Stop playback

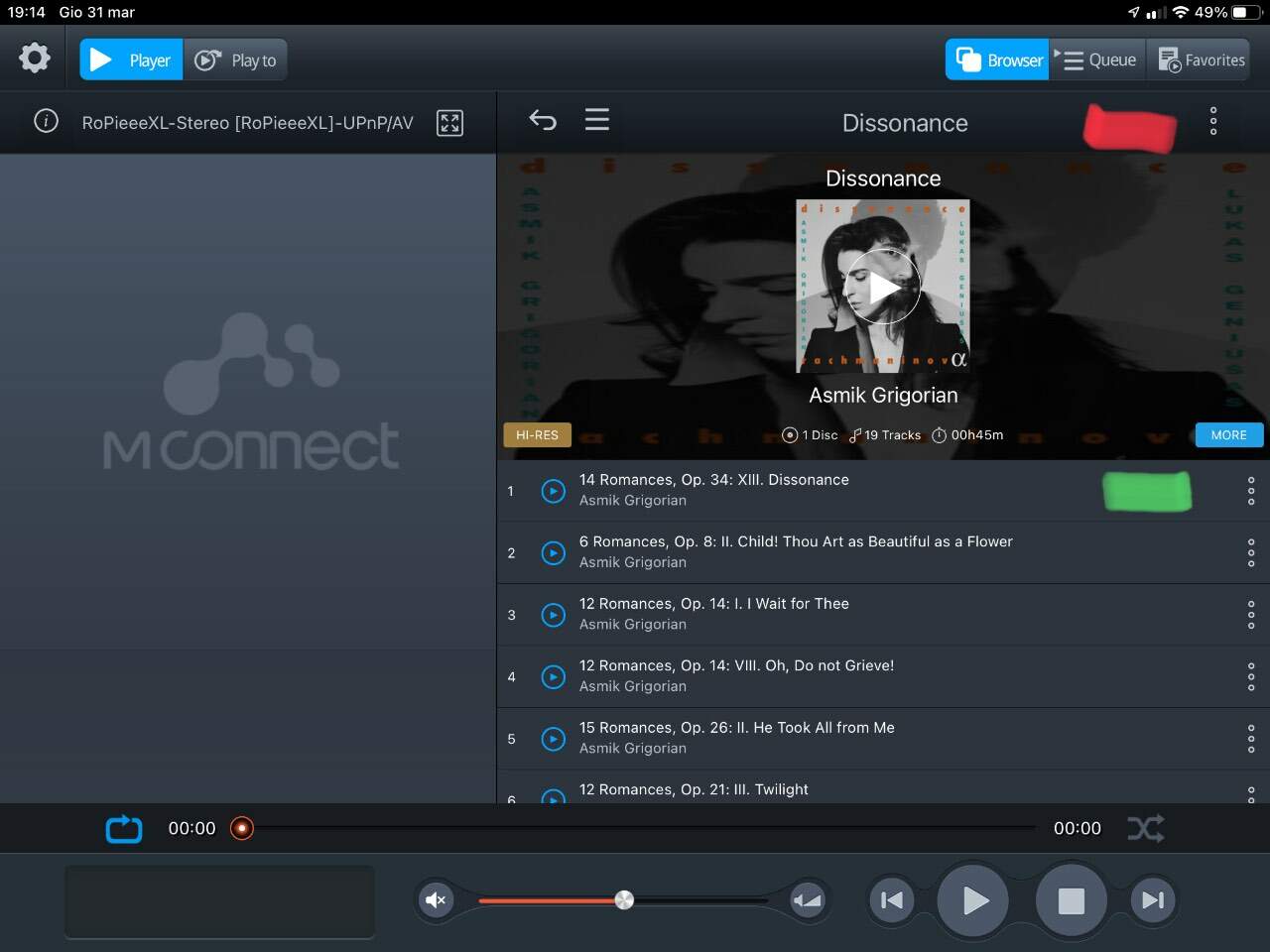pyautogui.click(x=1071, y=900)
